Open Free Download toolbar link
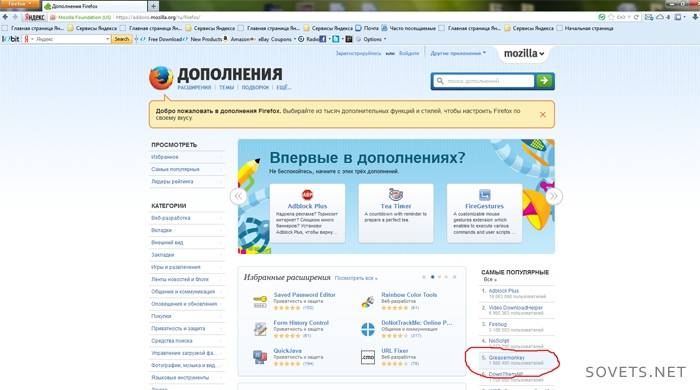The width and height of the screenshot is (700, 390). [x=161, y=39]
